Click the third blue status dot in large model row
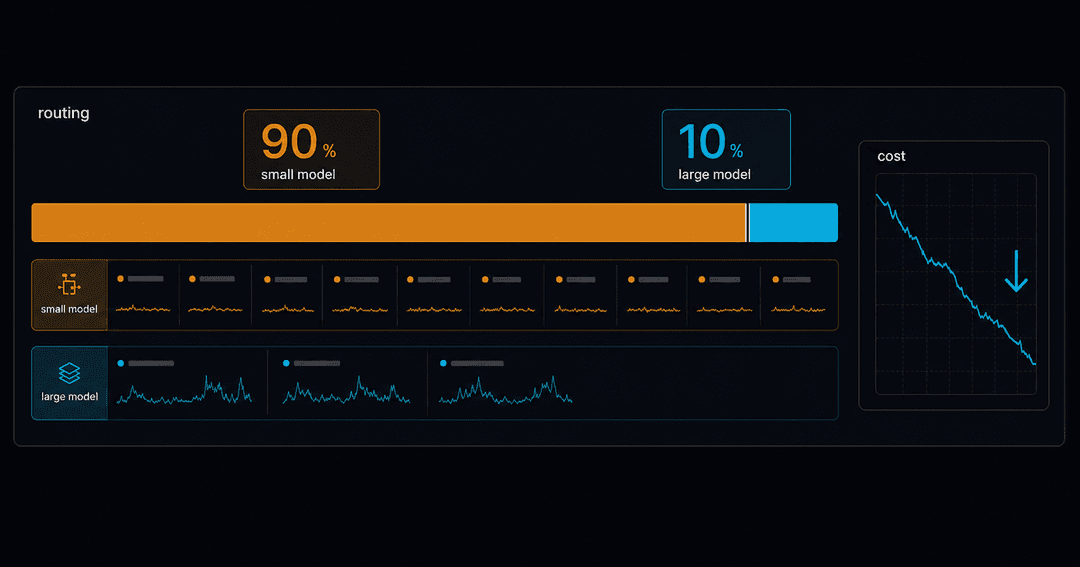Screen dimensions: 1080x567 click(443, 363)
